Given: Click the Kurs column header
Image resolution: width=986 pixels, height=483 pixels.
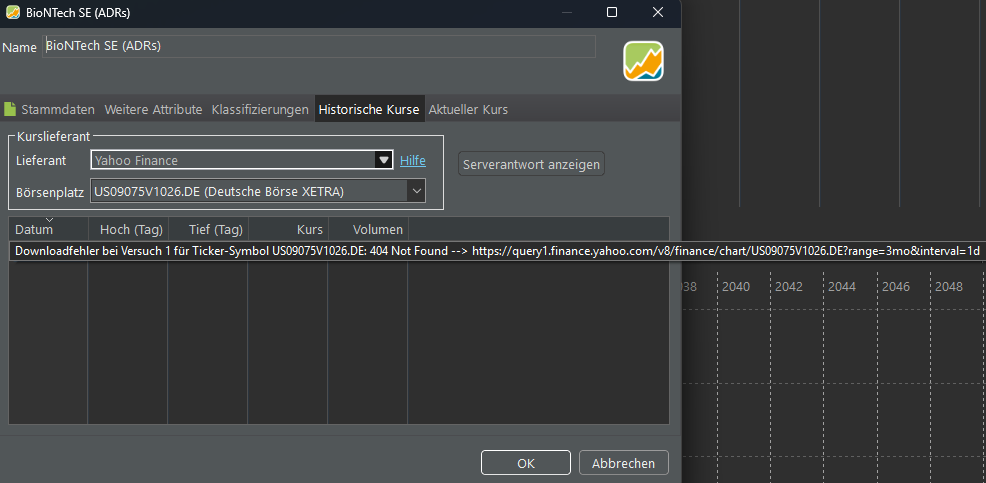Looking at the screenshot, I should (287, 230).
